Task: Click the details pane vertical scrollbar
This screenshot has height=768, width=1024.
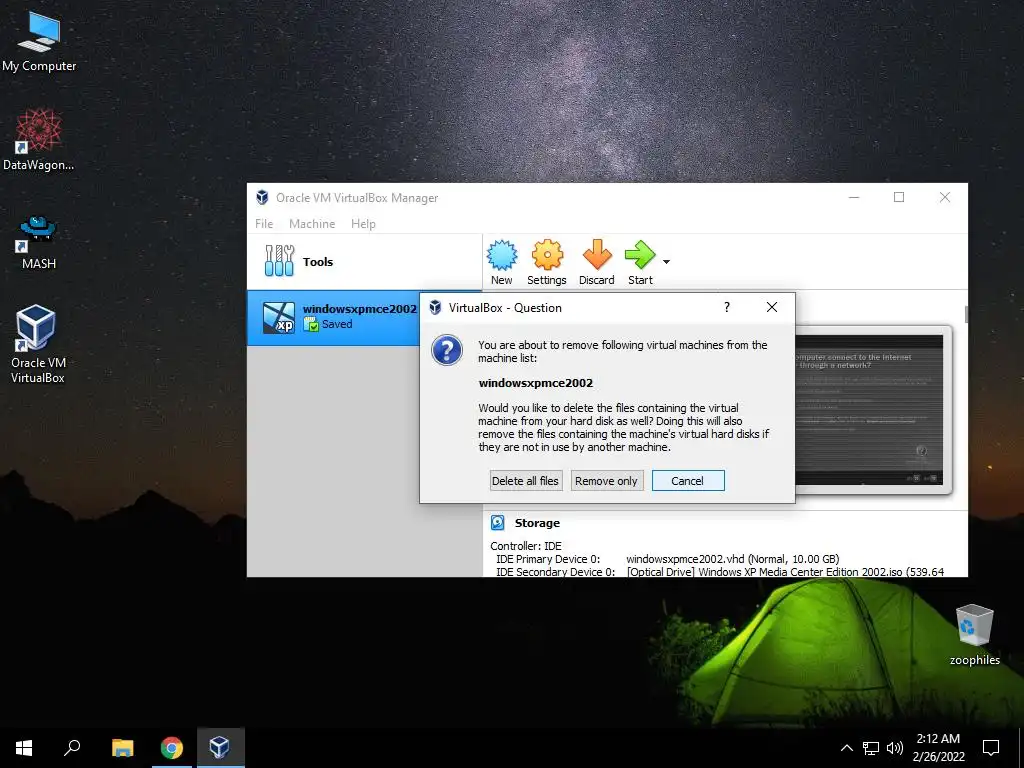Action: [966, 314]
